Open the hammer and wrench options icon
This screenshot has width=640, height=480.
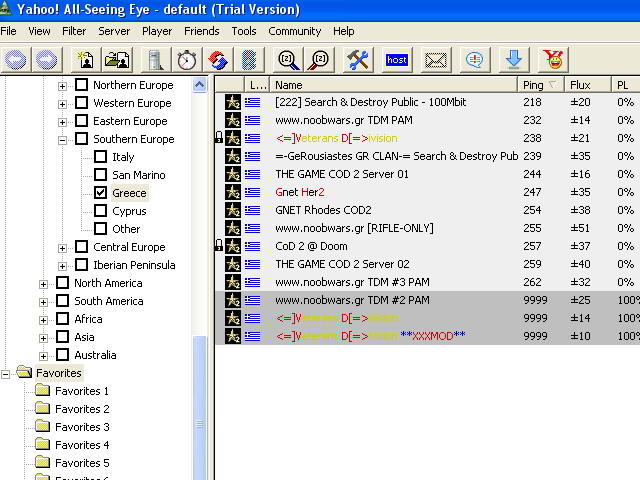358,60
